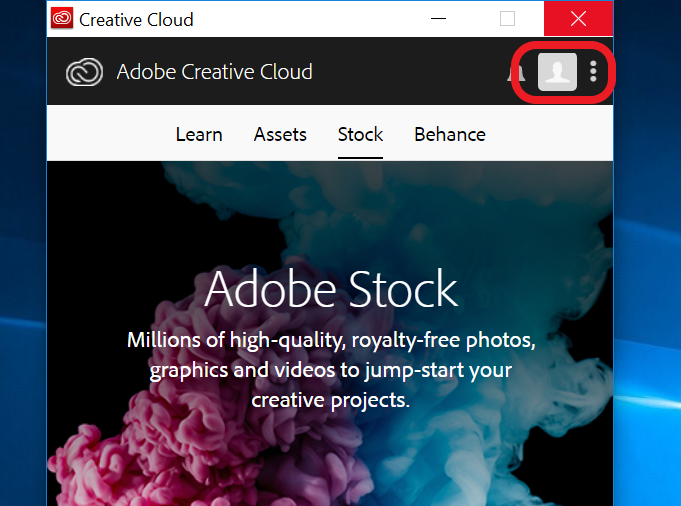Click the Adobe Creative Cloud logo in header
Image resolution: width=681 pixels, height=506 pixels.
pyautogui.click(x=84, y=72)
